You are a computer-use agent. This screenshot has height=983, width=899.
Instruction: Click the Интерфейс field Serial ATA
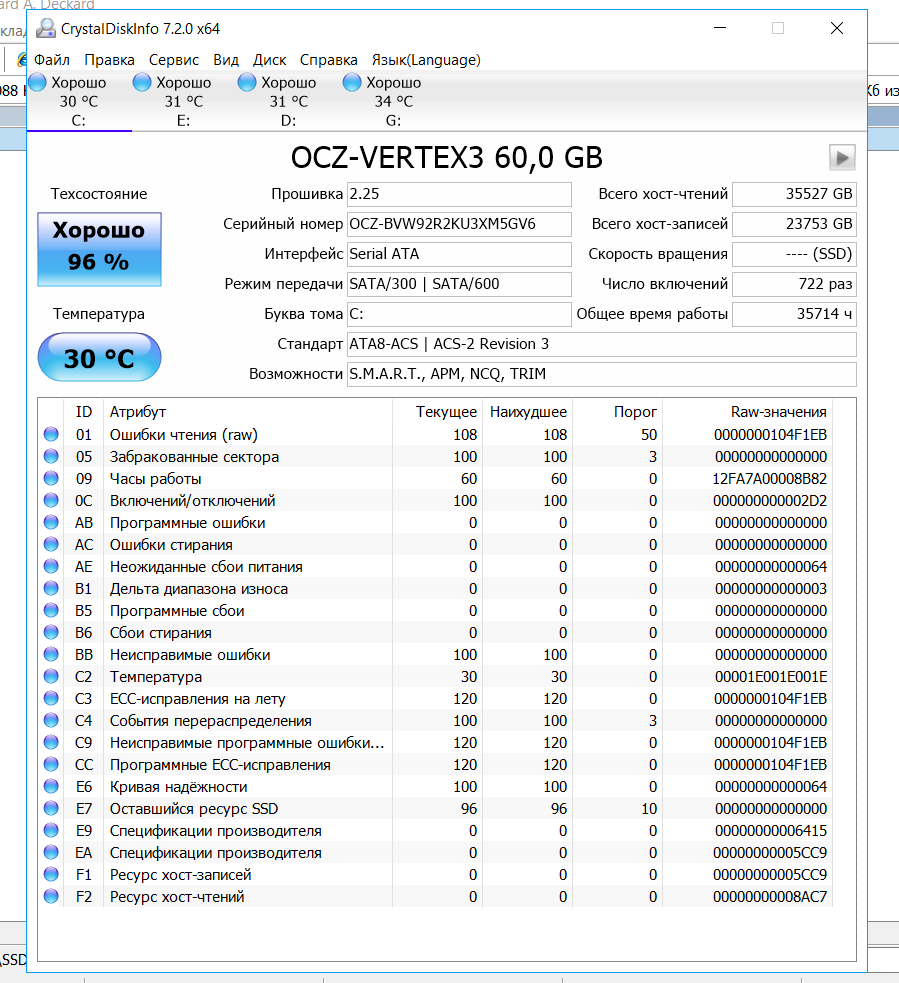click(x=459, y=254)
